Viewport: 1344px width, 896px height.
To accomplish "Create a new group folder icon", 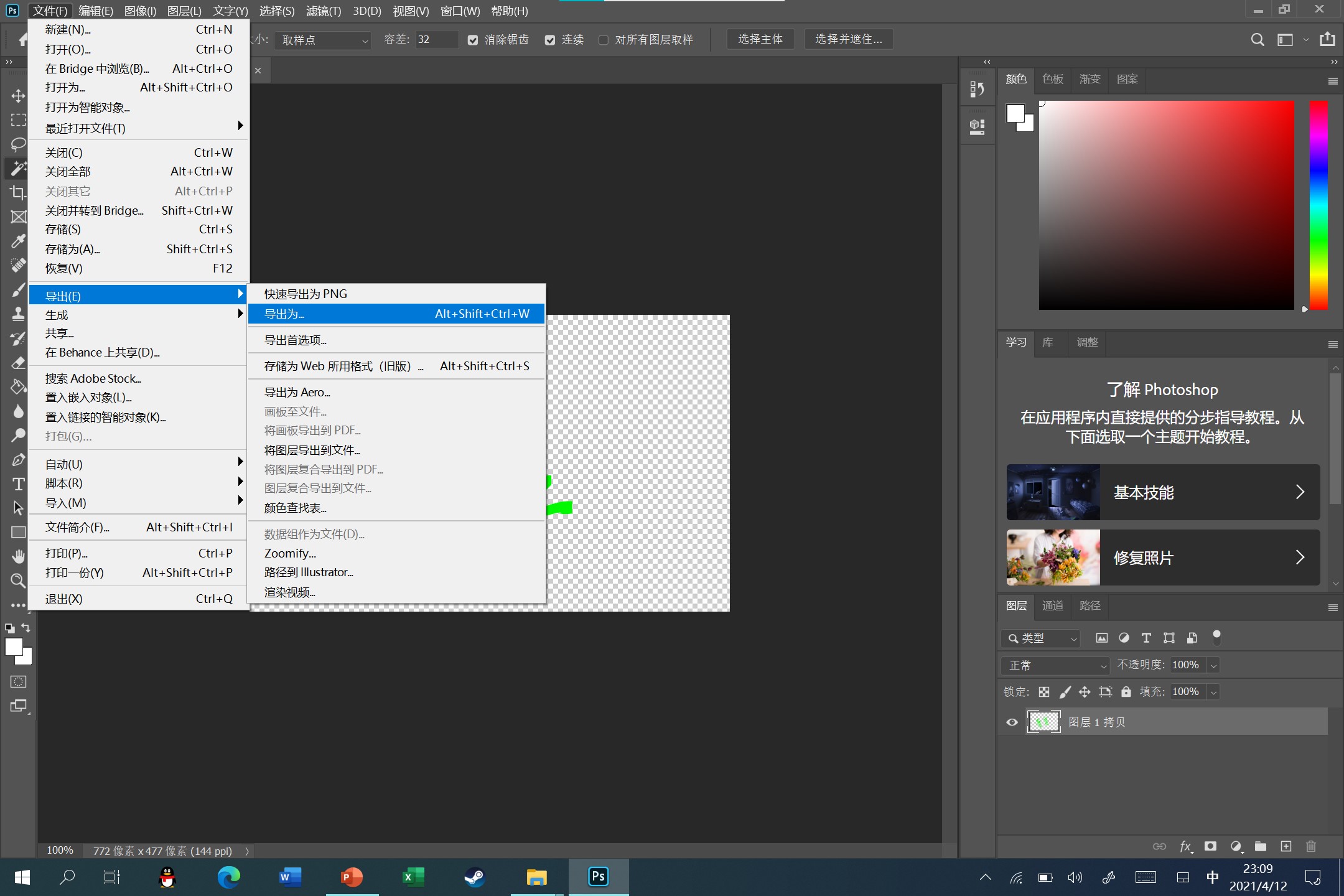I will point(1261,846).
